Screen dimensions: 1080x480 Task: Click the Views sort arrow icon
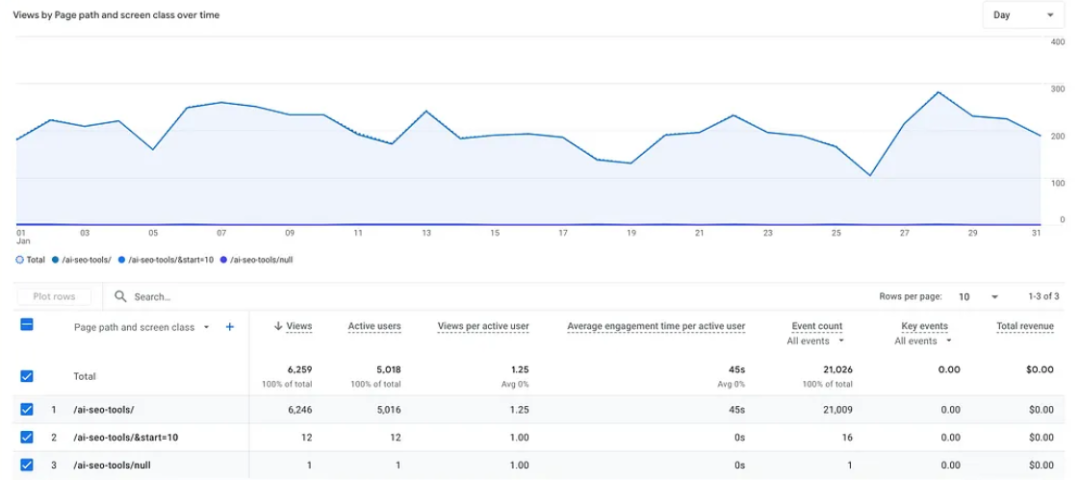point(278,327)
